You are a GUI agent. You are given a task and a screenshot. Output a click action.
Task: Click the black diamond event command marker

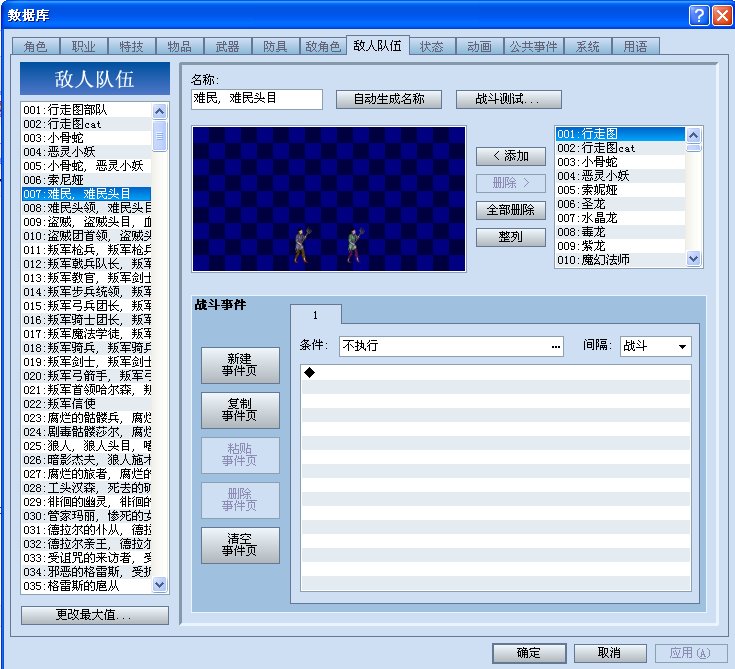pos(309,373)
